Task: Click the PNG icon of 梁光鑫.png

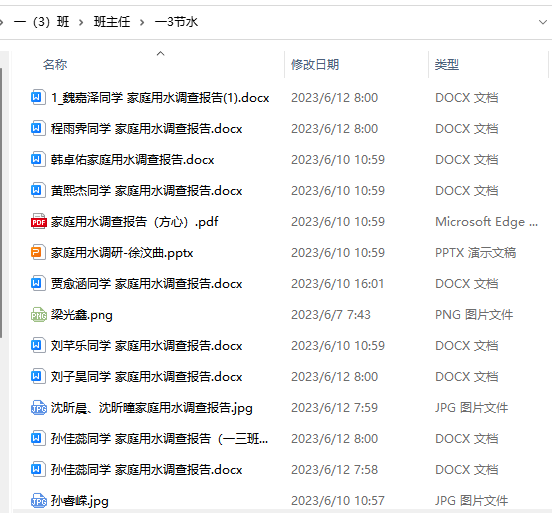Action: (38, 314)
